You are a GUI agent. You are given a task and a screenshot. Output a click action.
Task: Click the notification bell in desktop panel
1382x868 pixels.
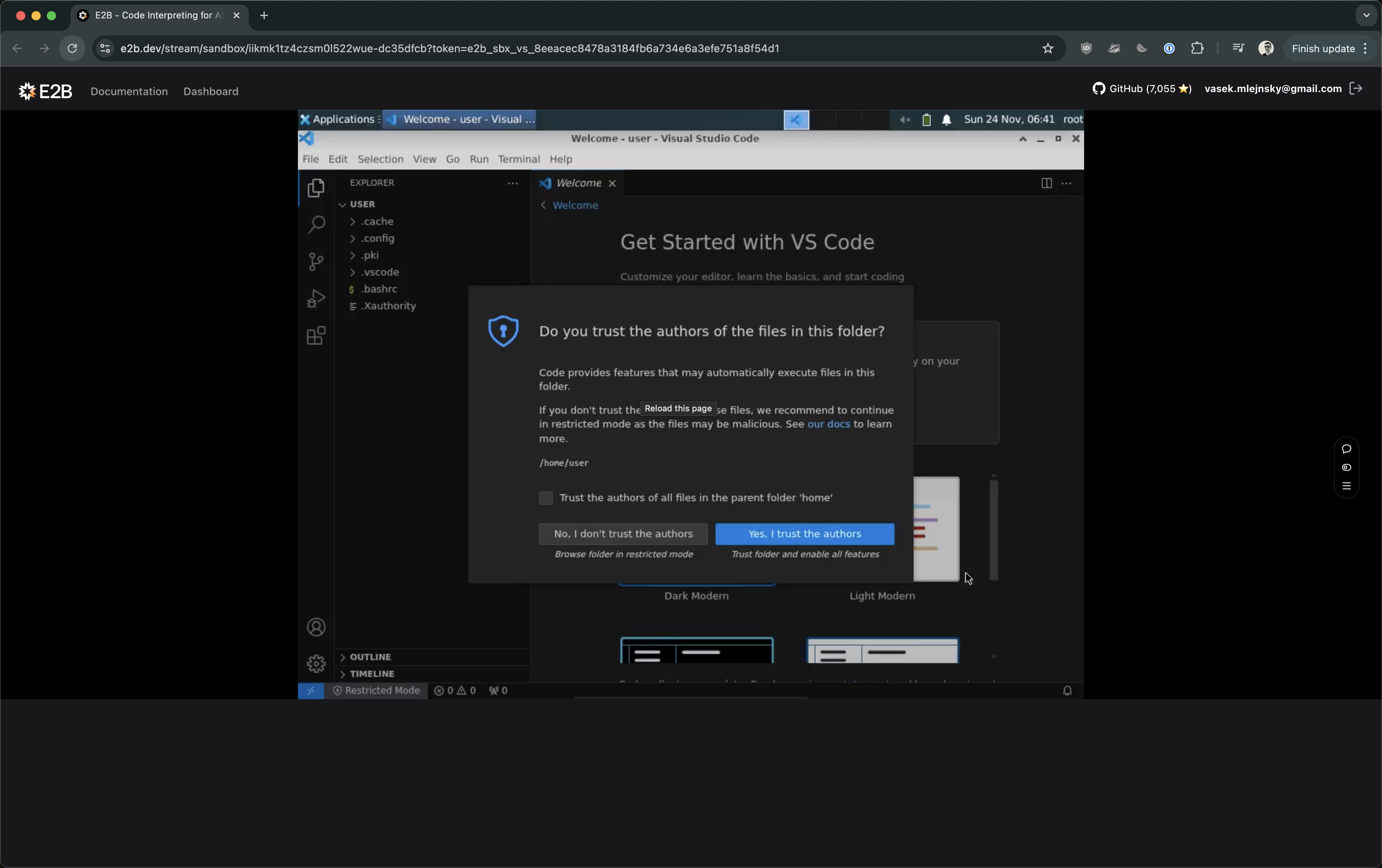(x=946, y=119)
